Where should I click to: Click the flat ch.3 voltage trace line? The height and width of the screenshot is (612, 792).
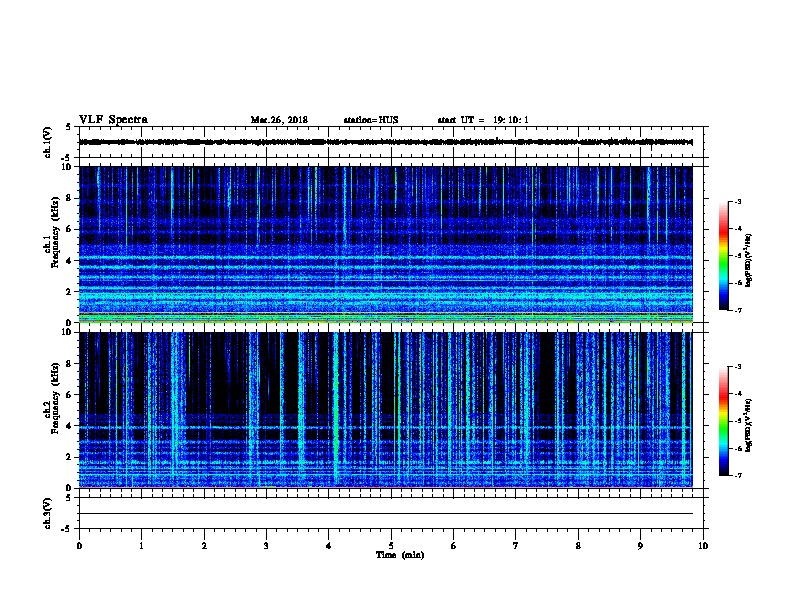(x=385, y=514)
